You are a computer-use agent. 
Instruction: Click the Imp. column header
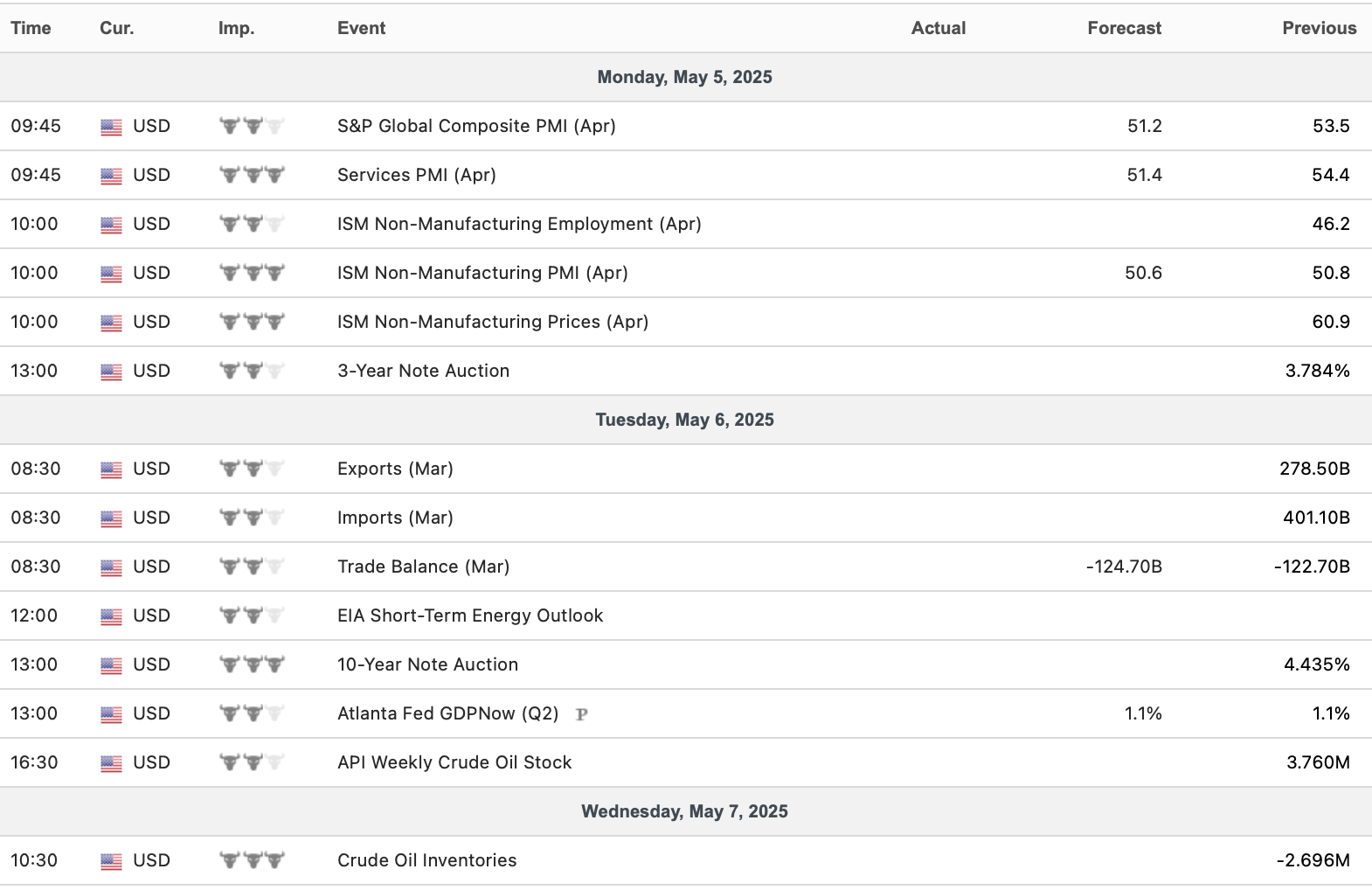pos(236,28)
